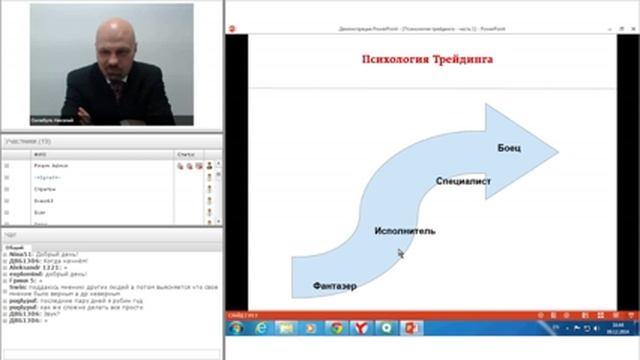Click the volume speaker tray icon
This screenshot has height=360, width=640.
[596, 328]
